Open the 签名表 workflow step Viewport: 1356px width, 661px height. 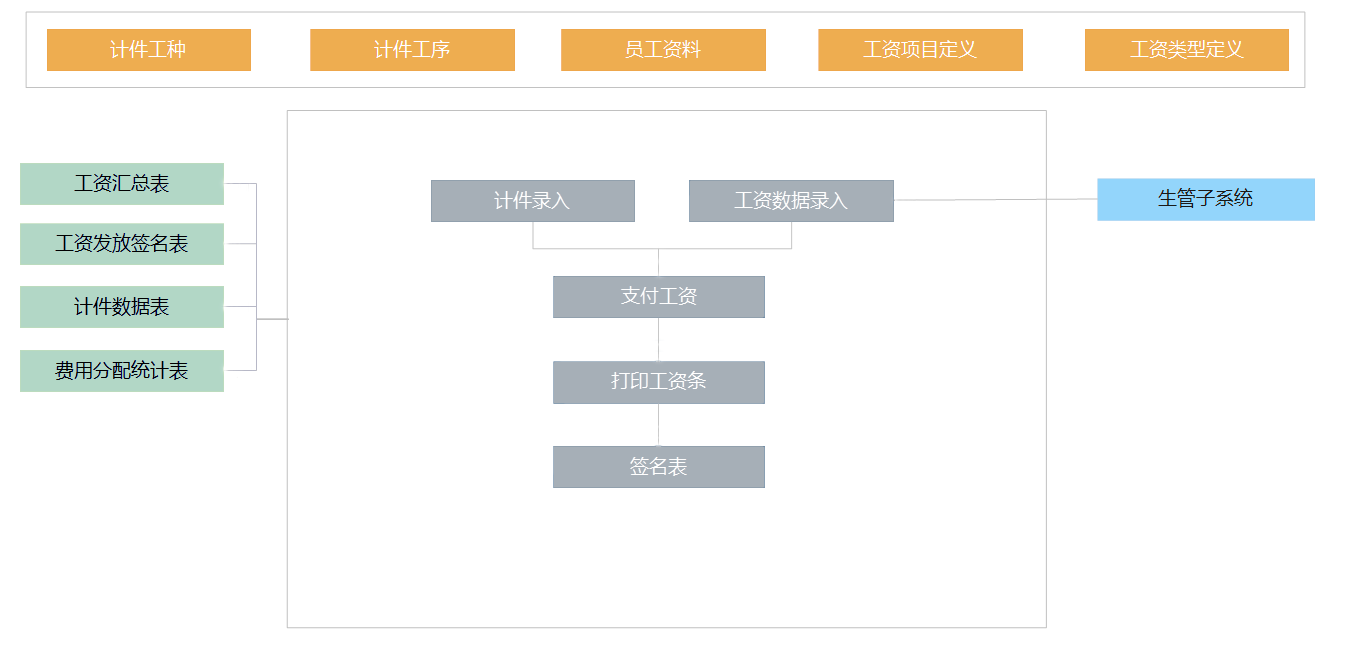pos(658,467)
